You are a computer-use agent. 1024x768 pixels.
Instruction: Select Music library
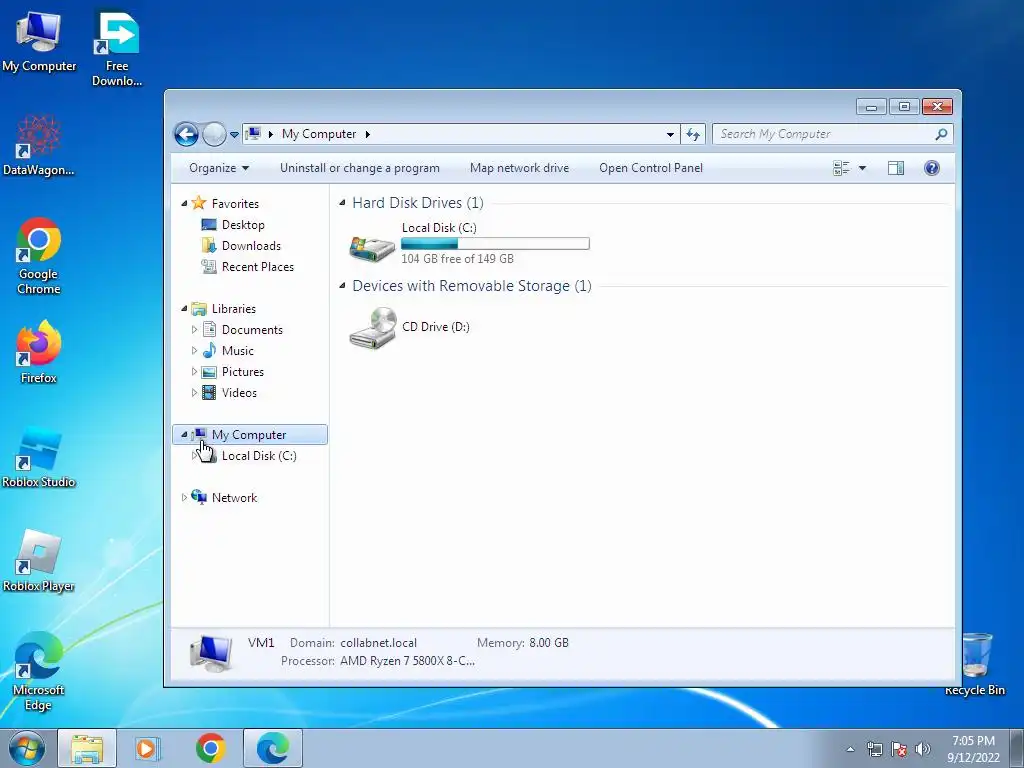click(x=237, y=351)
